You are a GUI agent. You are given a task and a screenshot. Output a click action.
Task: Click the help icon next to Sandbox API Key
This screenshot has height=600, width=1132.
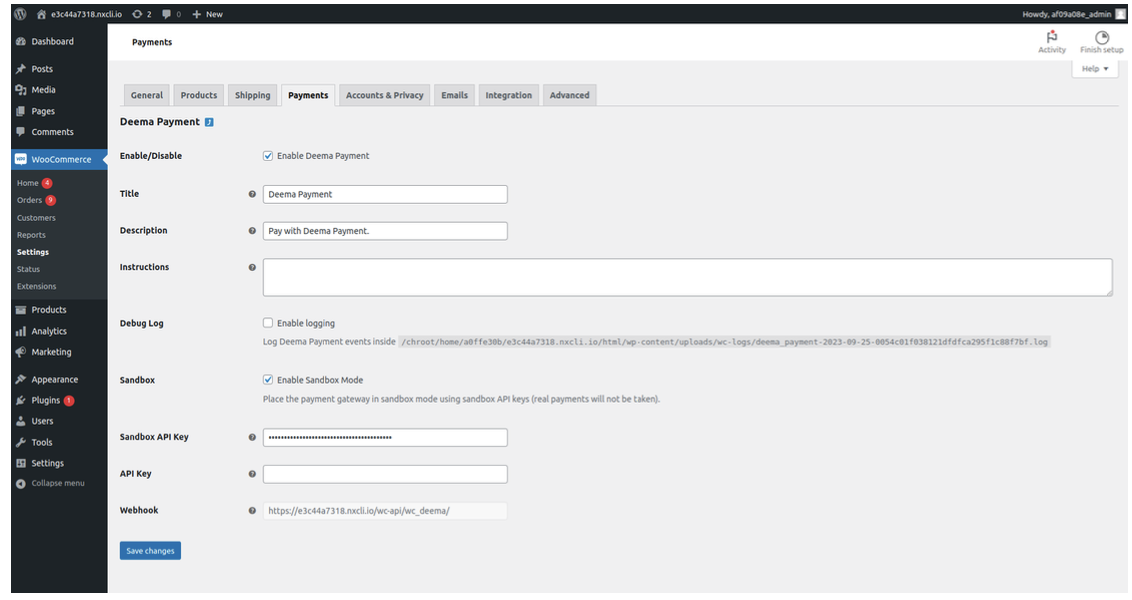pos(252,438)
